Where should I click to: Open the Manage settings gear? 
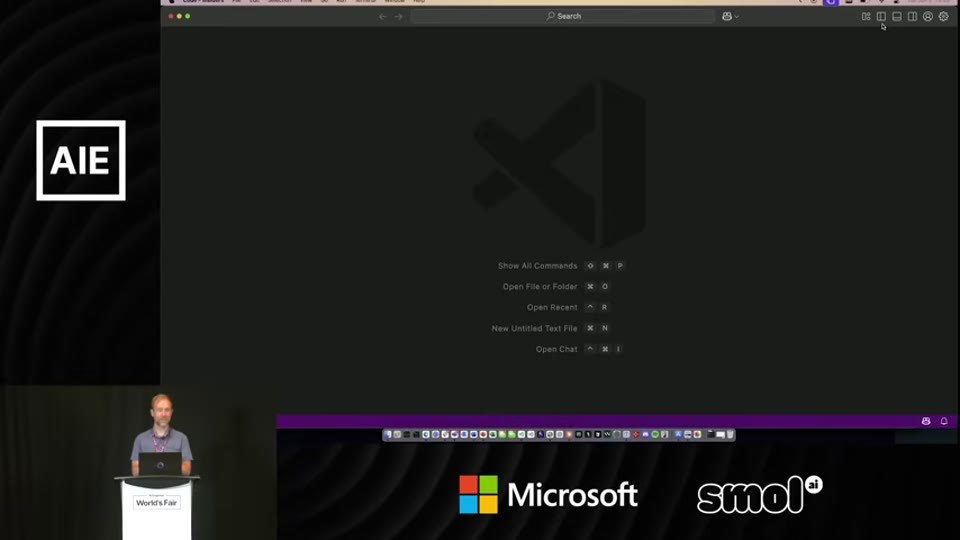[943, 17]
